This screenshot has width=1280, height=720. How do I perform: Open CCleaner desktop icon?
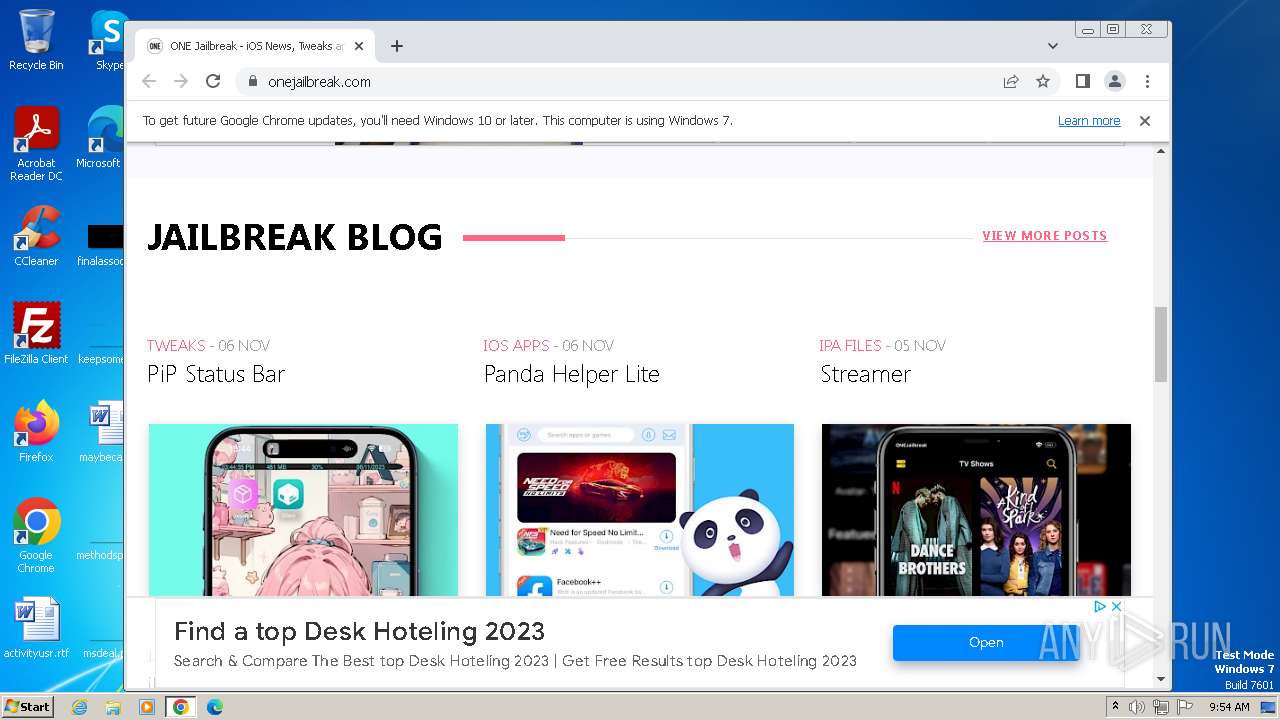click(36, 236)
